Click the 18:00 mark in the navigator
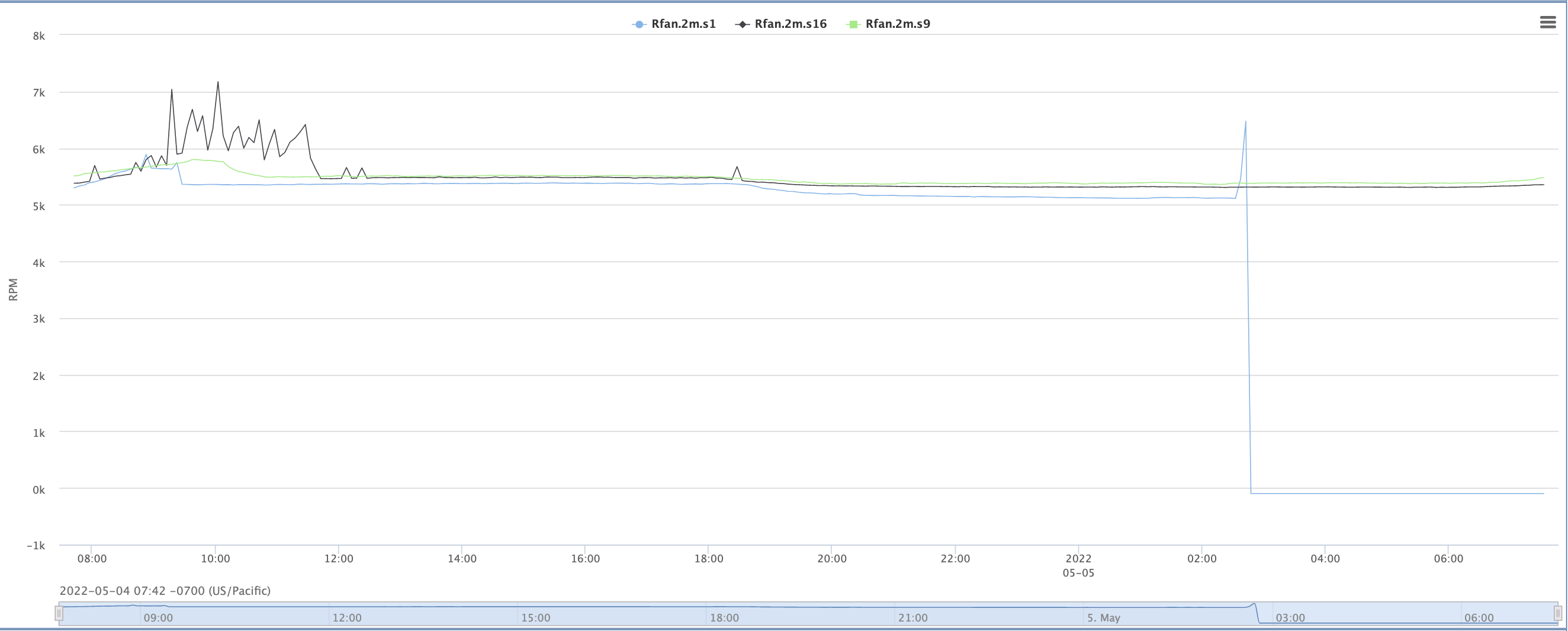Image resolution: width=1568 pixels, height=631 pixels. pyautogui.click(x=724, y=617)
